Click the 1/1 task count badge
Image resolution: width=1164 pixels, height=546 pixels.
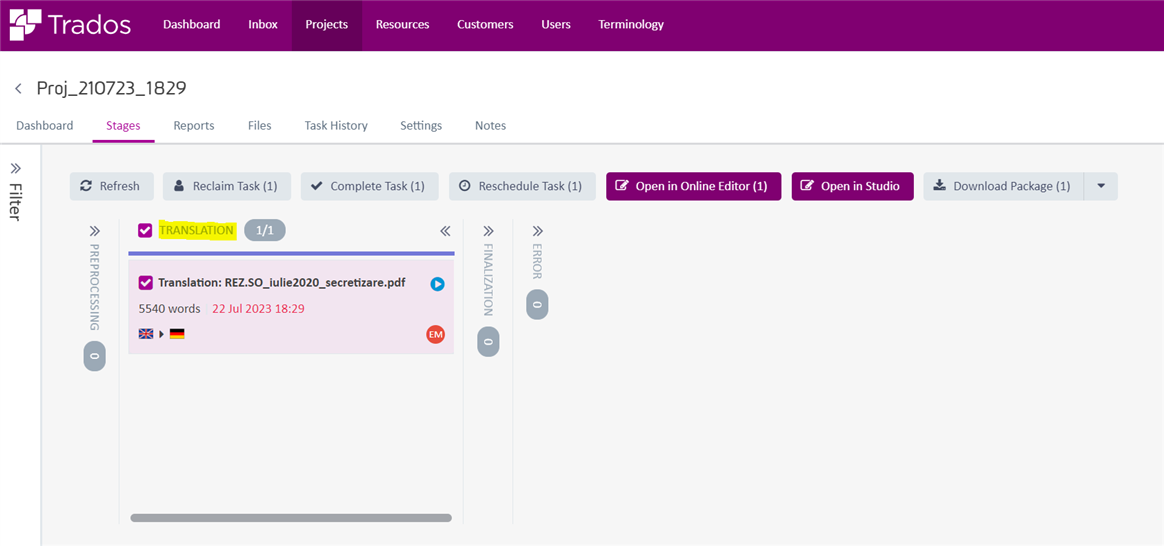(x=265, y=231)
